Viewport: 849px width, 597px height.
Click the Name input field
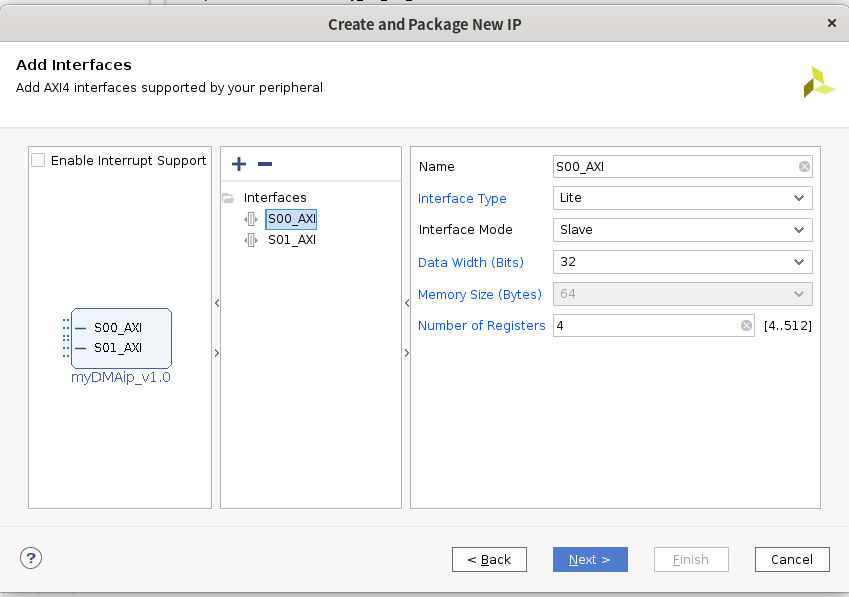pyautogui.click(x=674, y=167)
